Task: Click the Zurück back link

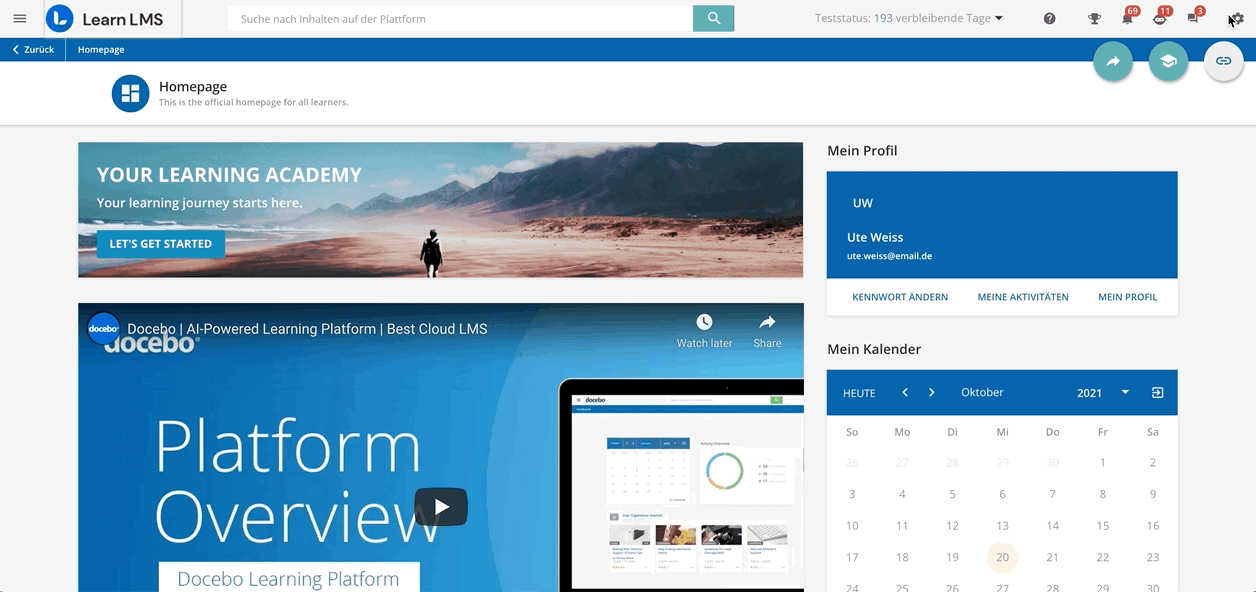Action: coord(33,49)
